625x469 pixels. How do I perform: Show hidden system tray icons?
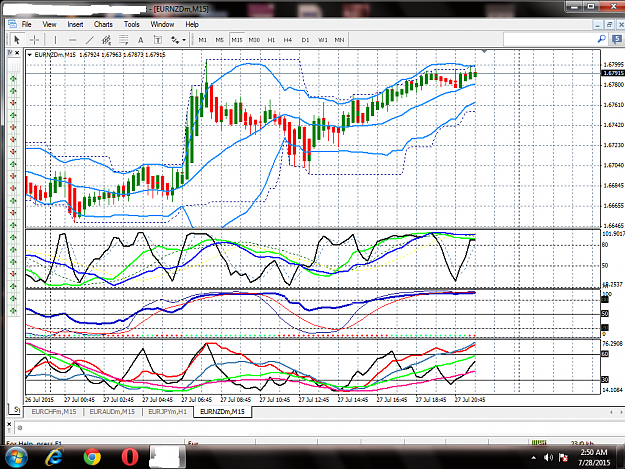[x=534, y=458]
